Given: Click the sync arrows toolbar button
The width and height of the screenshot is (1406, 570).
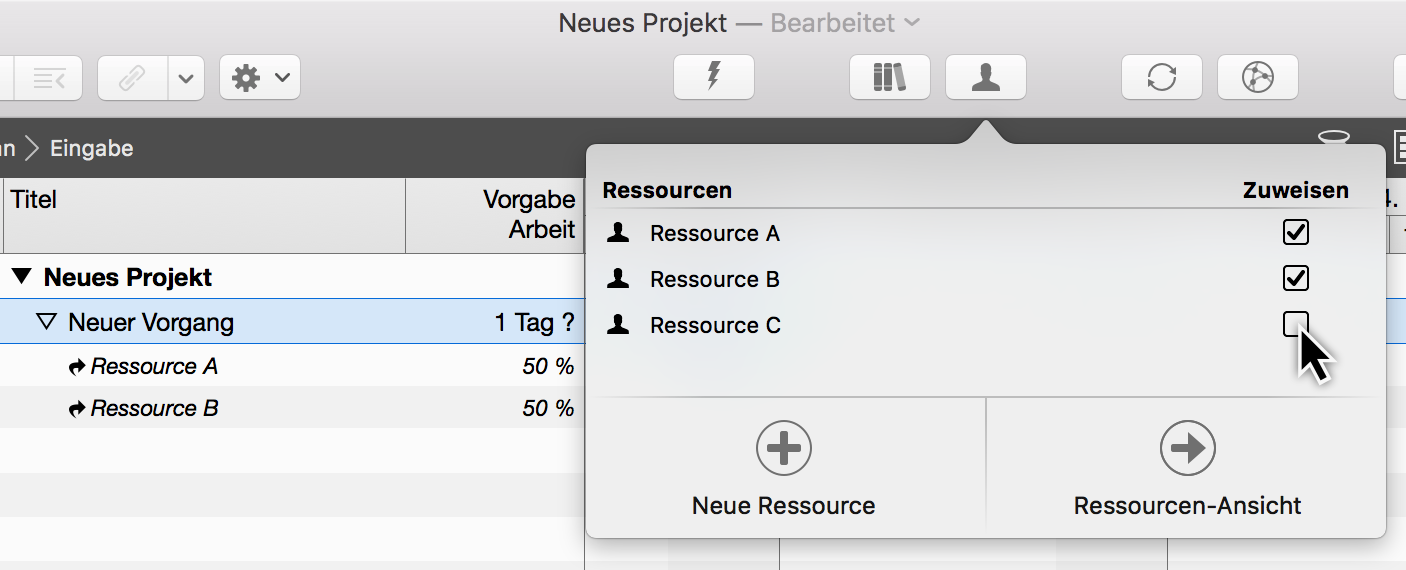Looking at the screenshot, I should pos(1161,77).
